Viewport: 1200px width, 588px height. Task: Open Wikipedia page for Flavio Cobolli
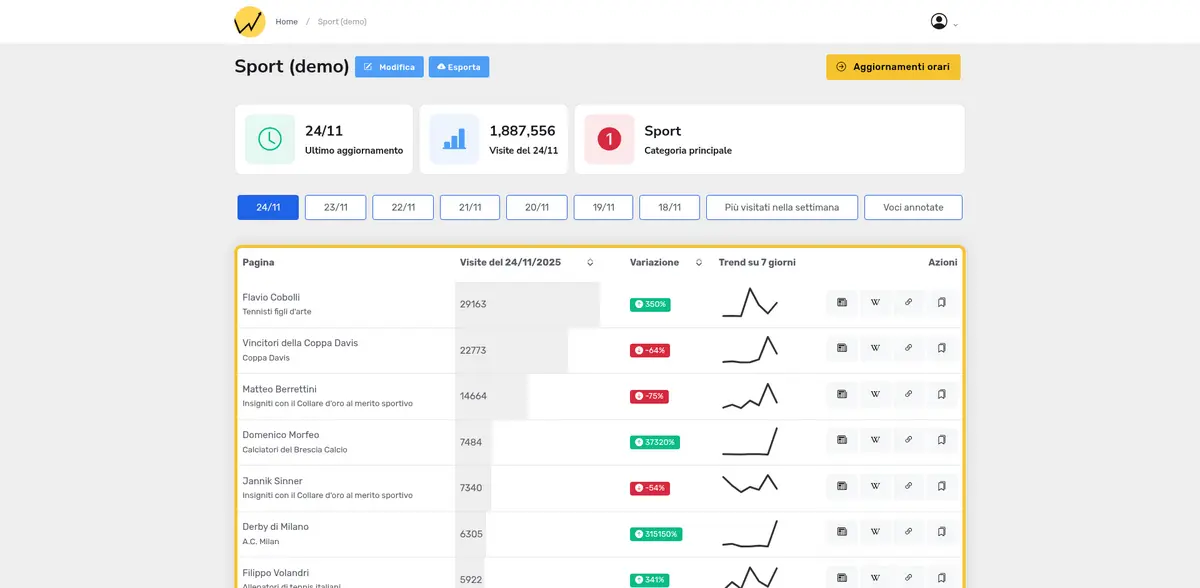coord(875,303)
